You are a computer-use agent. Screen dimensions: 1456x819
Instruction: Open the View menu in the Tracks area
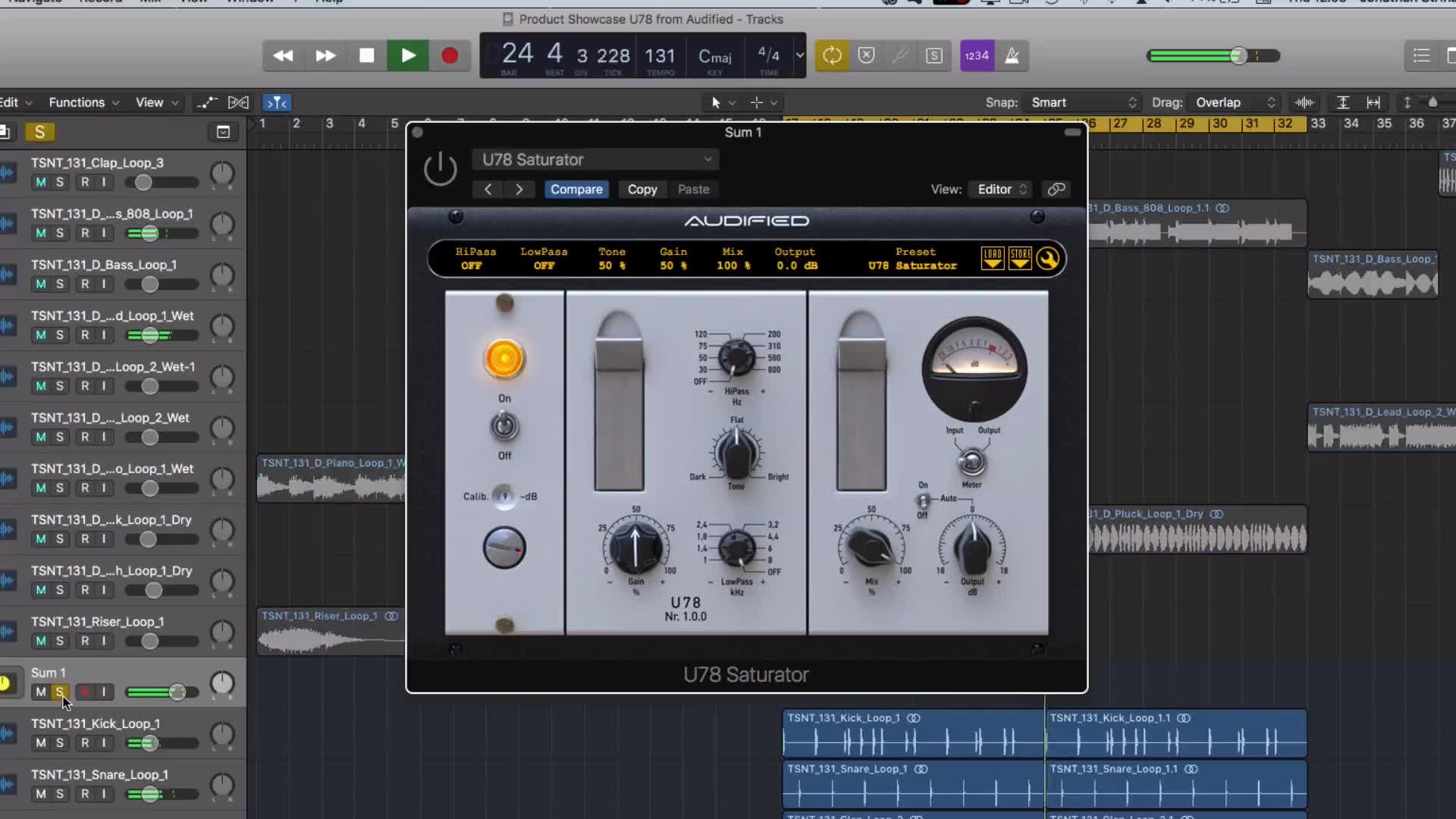click(x=157, y=102)
